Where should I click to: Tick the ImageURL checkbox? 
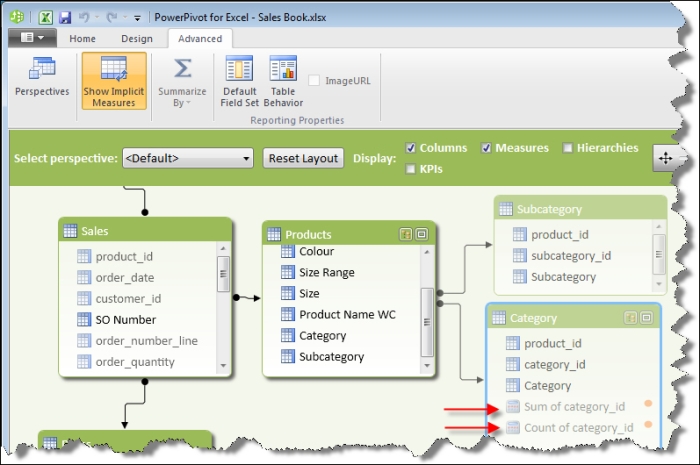pyautogui.click(x=314, y=80)
